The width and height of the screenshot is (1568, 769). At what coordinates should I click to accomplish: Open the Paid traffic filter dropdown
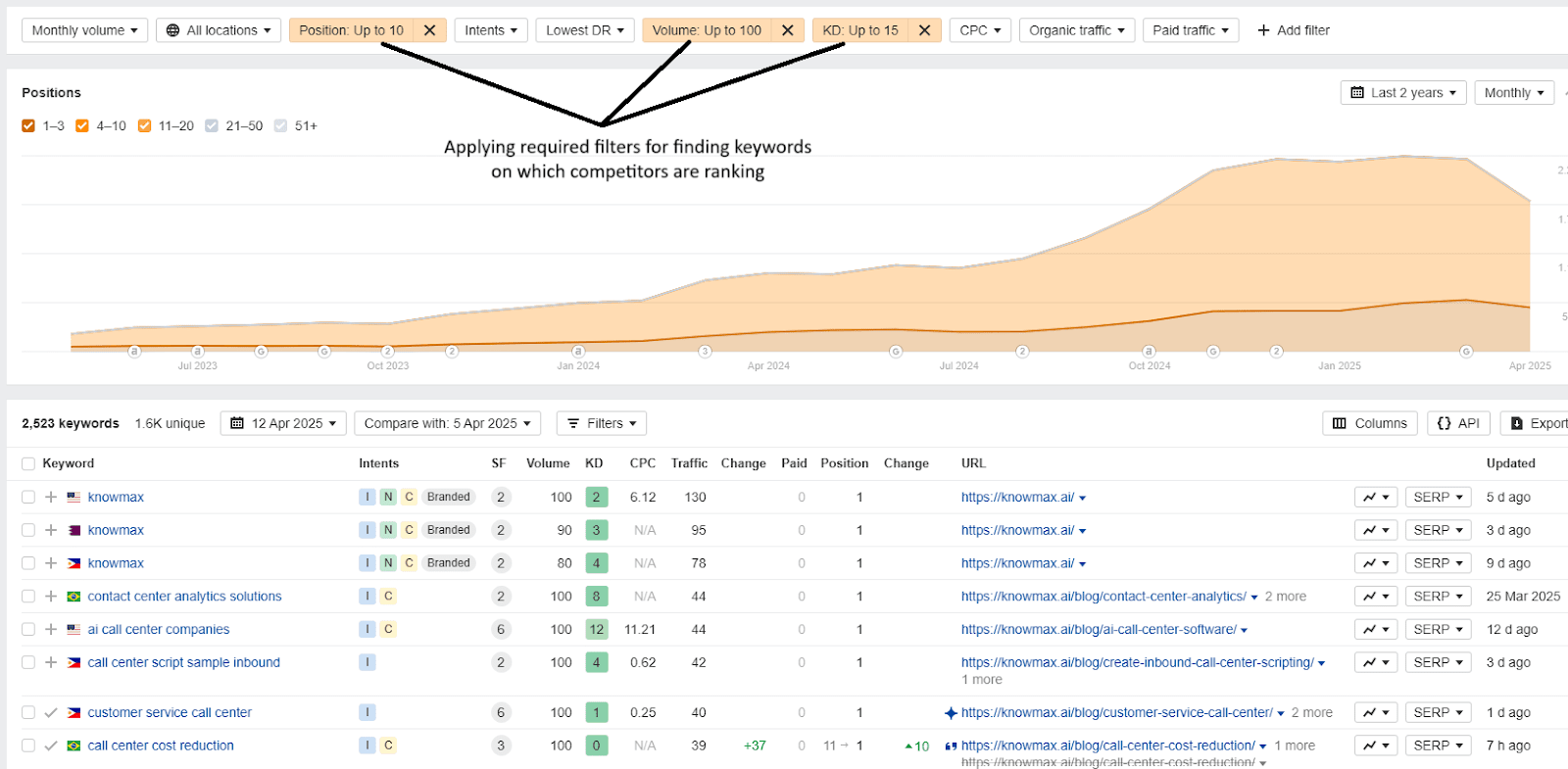1191,30
